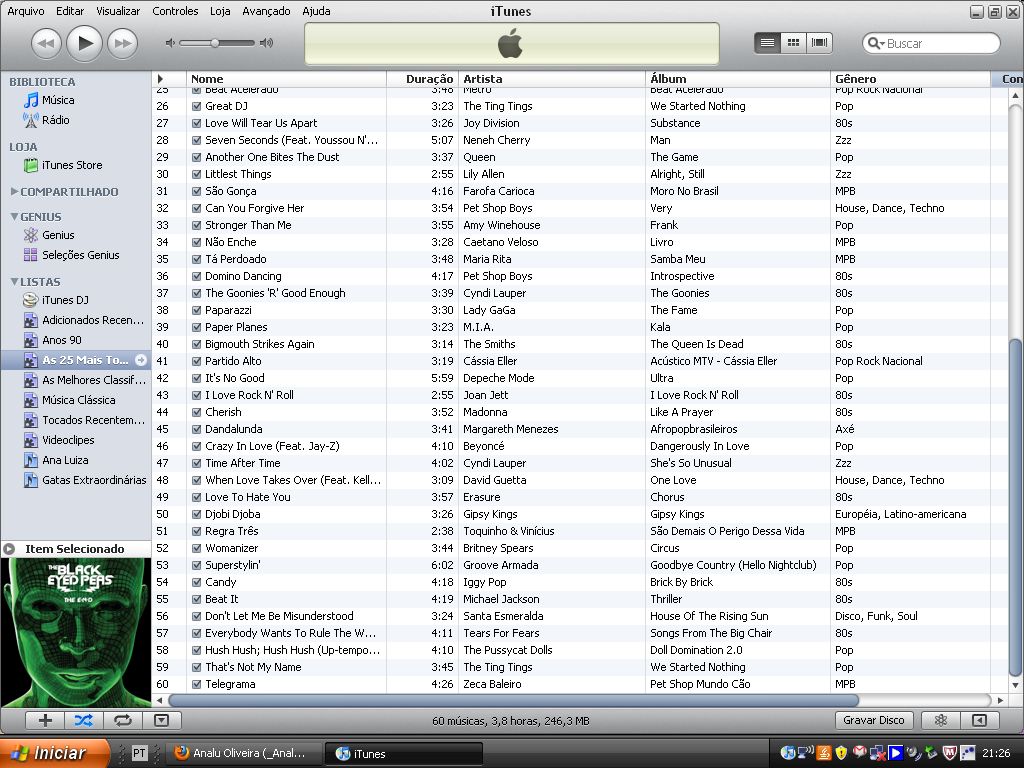Click the volume slider knob
Image resolution: width=1024 pixels, height=768 pixels.
tap(215, 43)
